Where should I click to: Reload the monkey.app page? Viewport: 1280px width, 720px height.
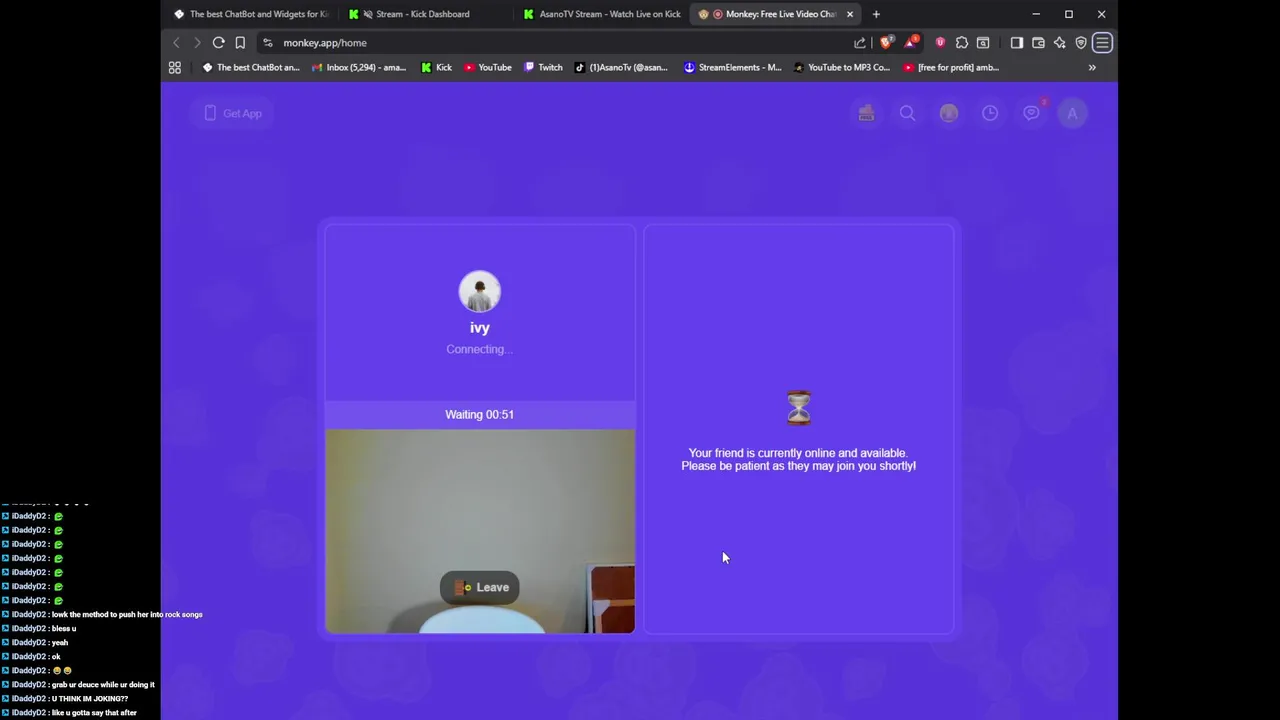click(x=218, y=43)
